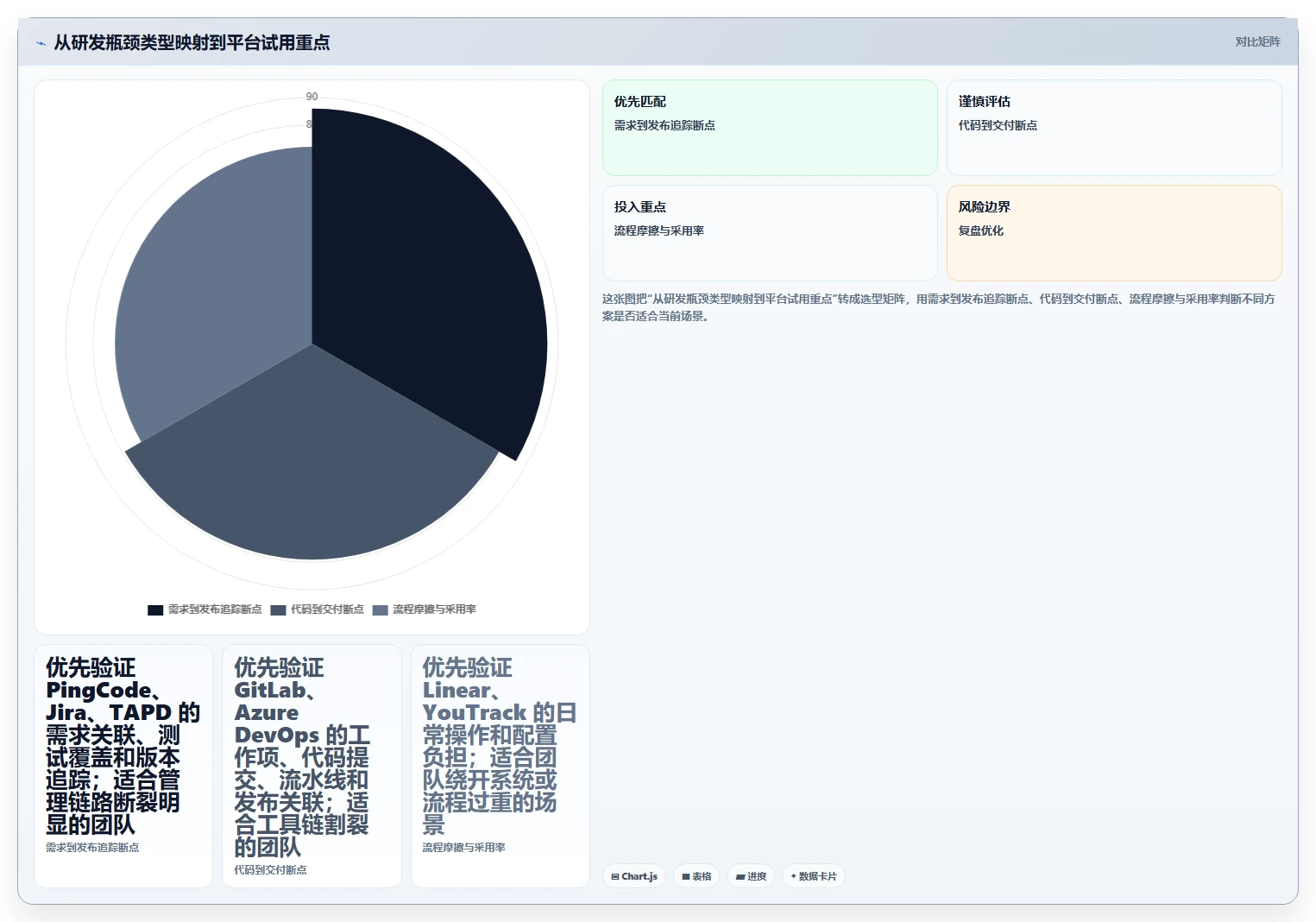This screenshot has height=922, width=1316.
Task: Toggle the 需求到发布追踪断点 legend swatch
Action: click(x=155, y=609)
